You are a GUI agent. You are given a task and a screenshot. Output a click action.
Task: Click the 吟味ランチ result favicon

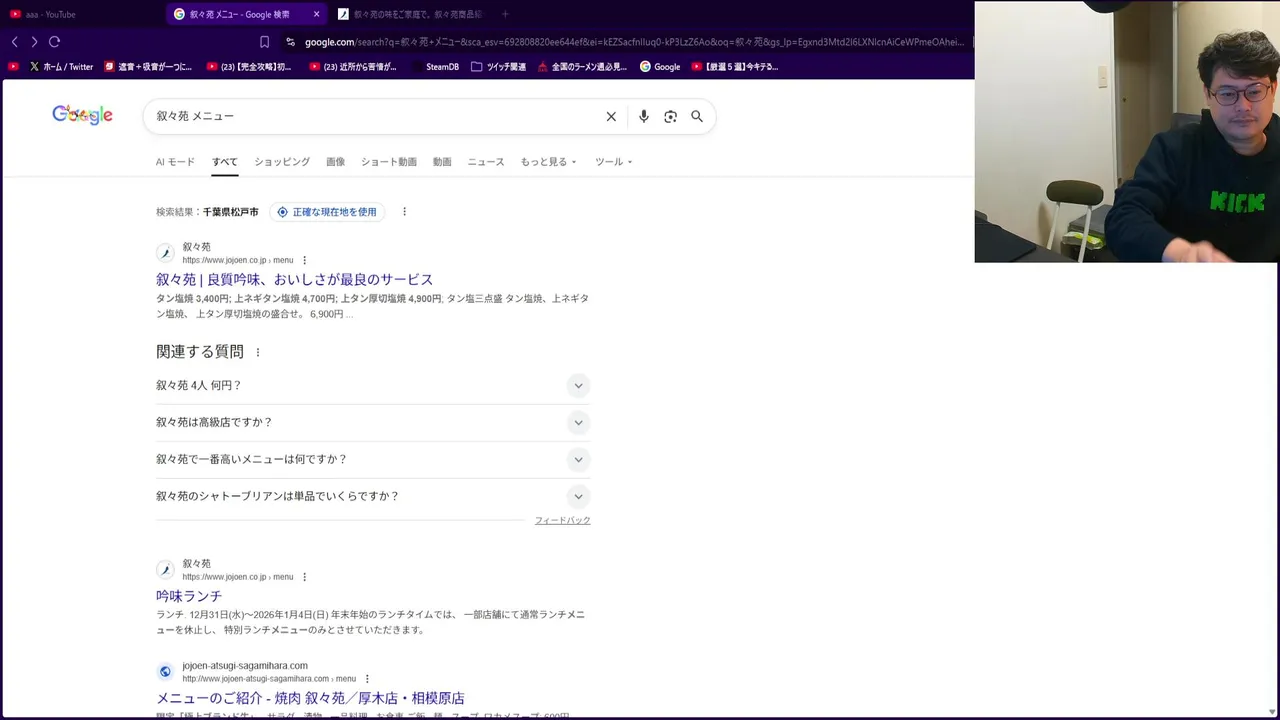click(165, 570)
